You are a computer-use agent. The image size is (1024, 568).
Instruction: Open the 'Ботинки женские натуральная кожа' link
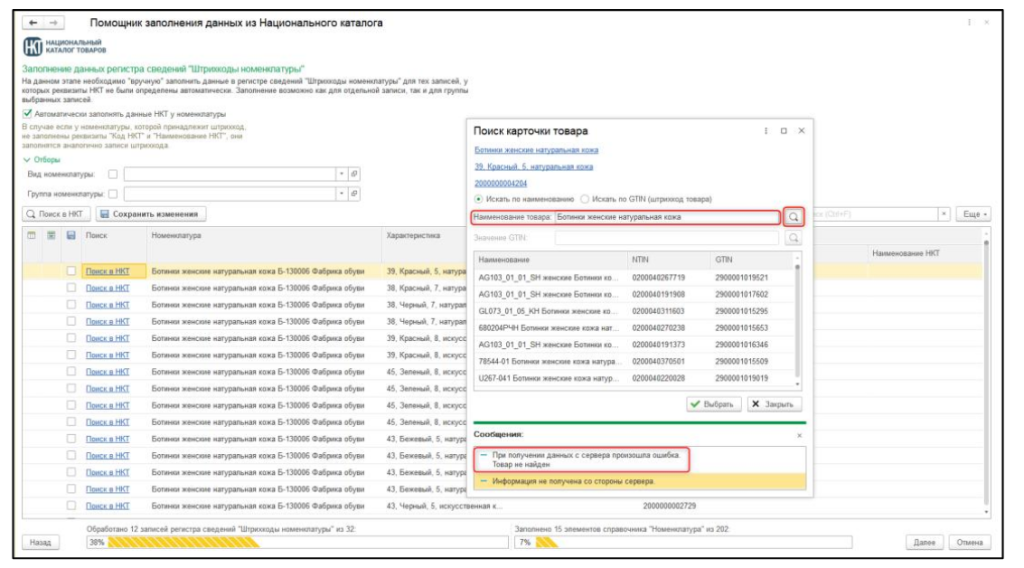click(x=536, y=150)
